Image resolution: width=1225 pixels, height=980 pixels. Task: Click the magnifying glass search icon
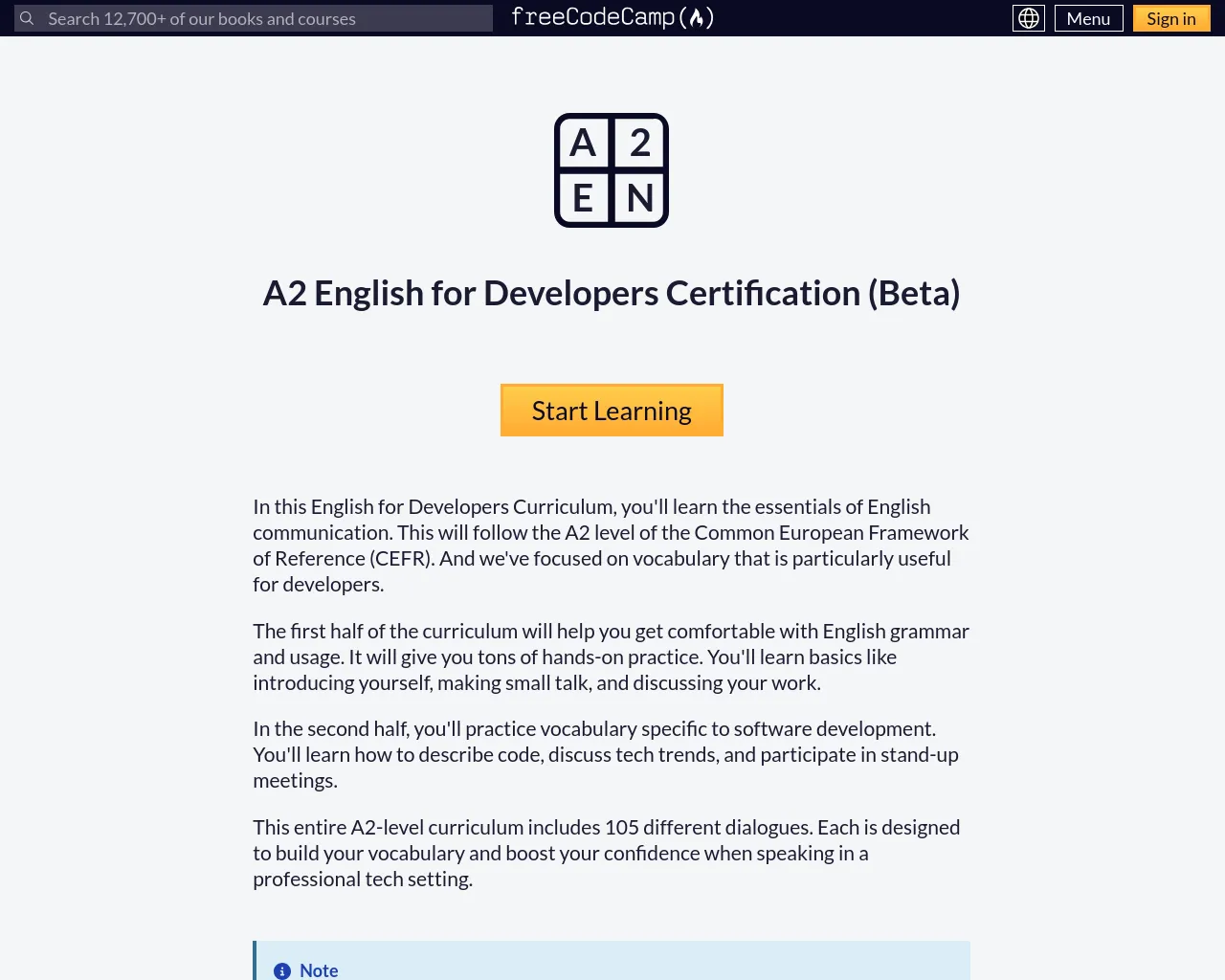[x=27, y=18]
